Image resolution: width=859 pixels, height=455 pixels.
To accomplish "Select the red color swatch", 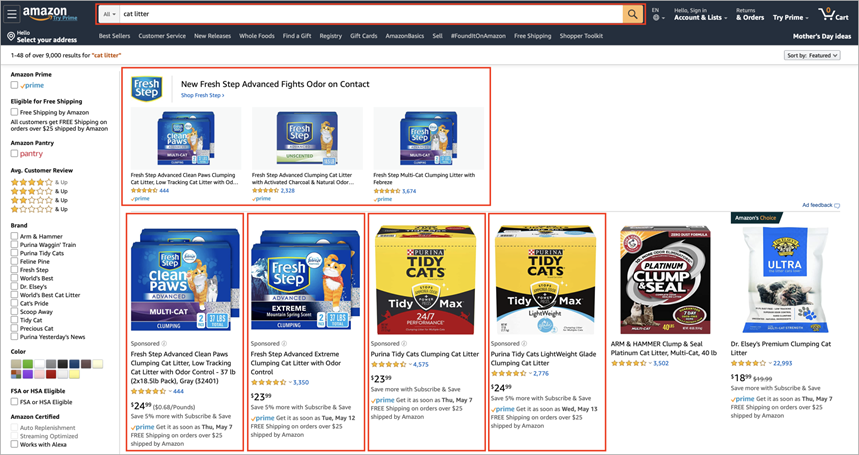I will [x=51, y=375].
